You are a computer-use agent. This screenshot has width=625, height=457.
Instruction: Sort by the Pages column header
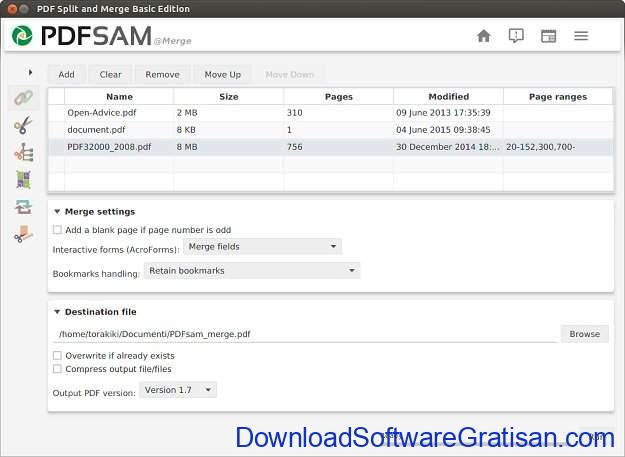(339, 97)
